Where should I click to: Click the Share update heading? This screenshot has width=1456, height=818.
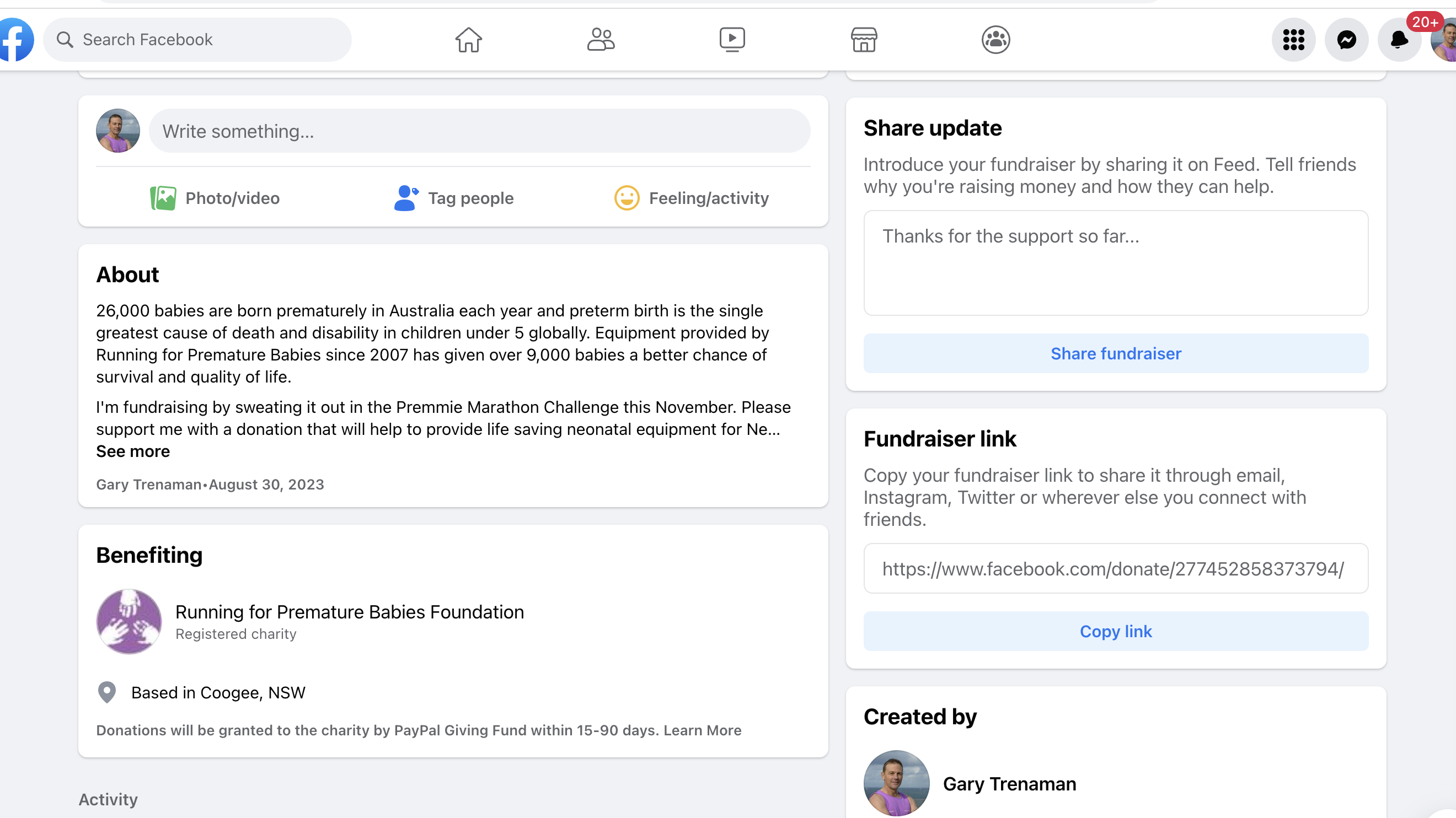tap(933, 128)
